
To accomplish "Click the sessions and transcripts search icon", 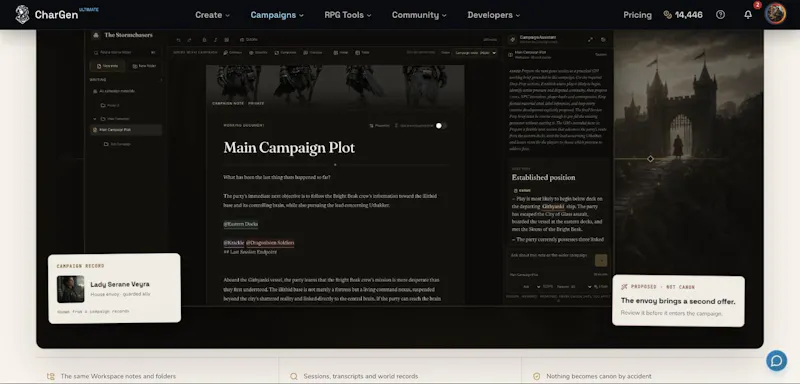I will 293,376.
